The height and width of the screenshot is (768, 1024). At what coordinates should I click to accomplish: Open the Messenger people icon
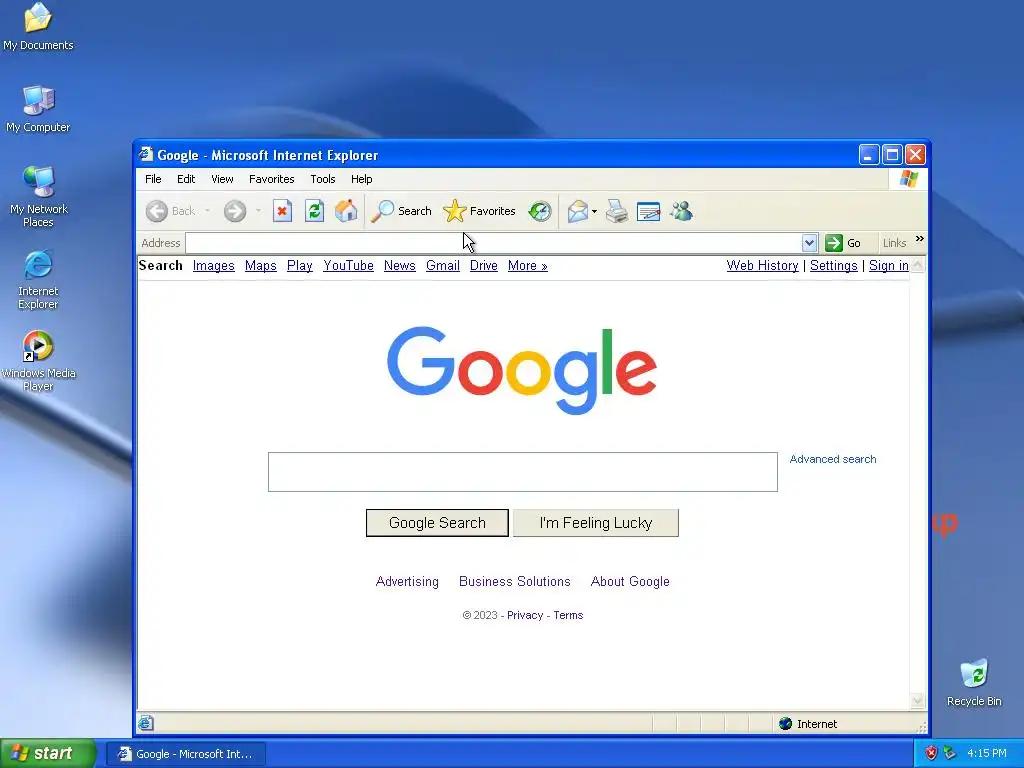point(681,211)
